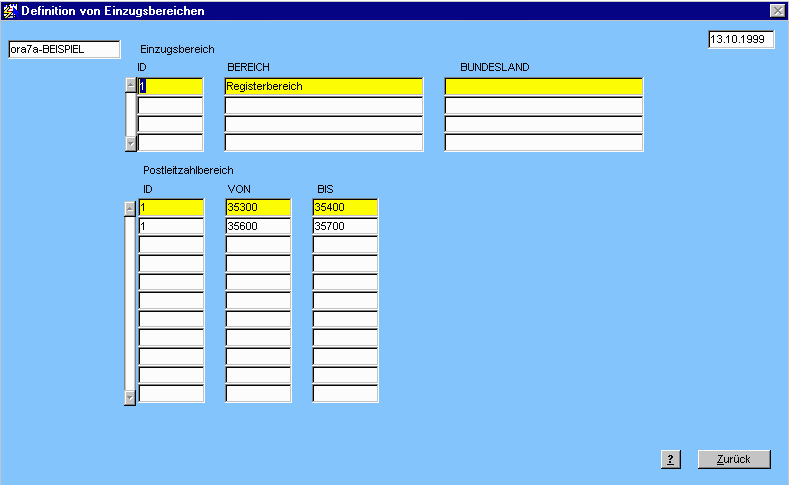Image resolution: width=789 pixels, height=485 pixels.
Task: Click the empty third row VON field
Action: tap(258, 245)
